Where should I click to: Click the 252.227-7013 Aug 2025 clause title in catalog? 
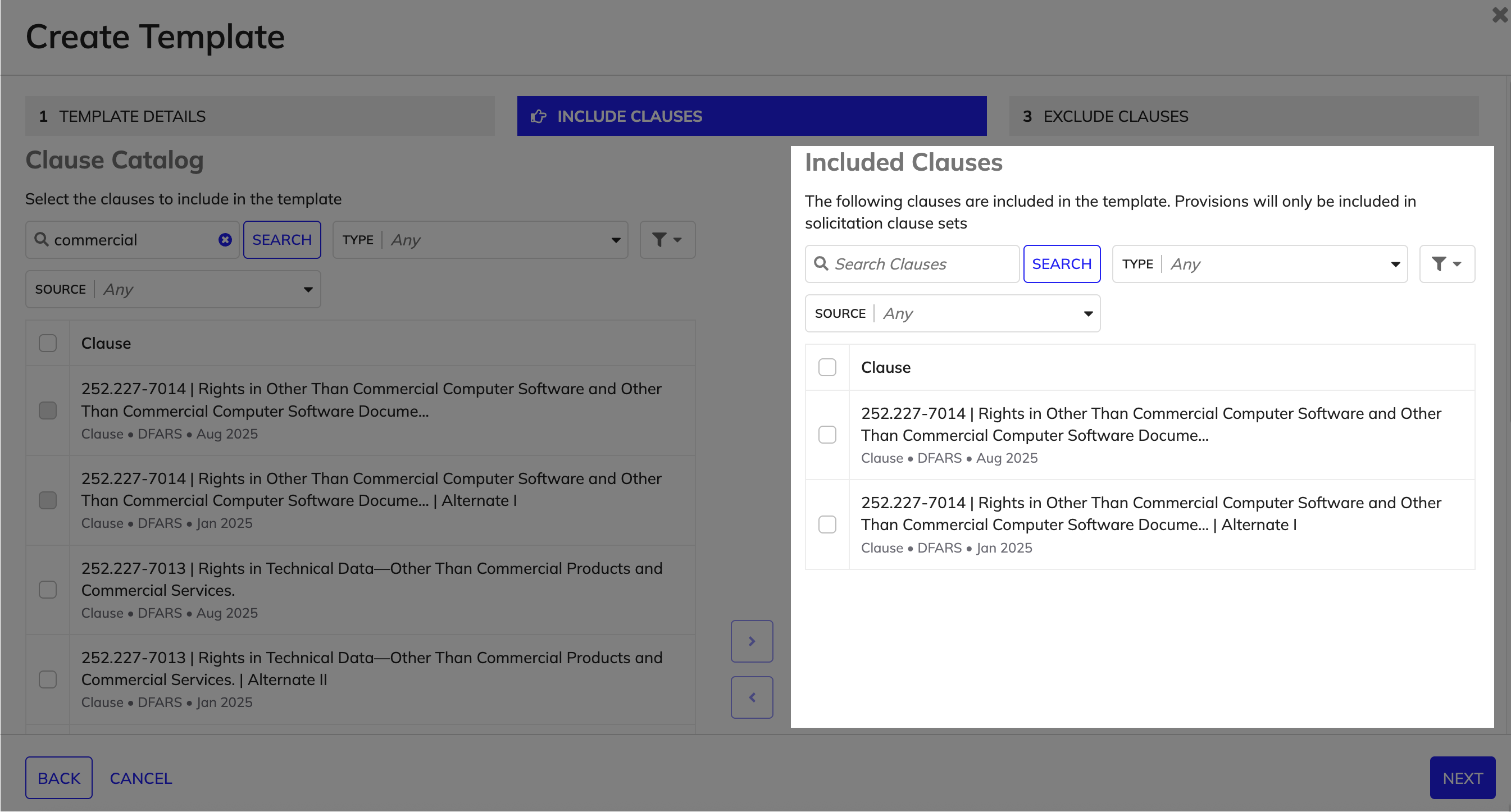pos(372,580)
